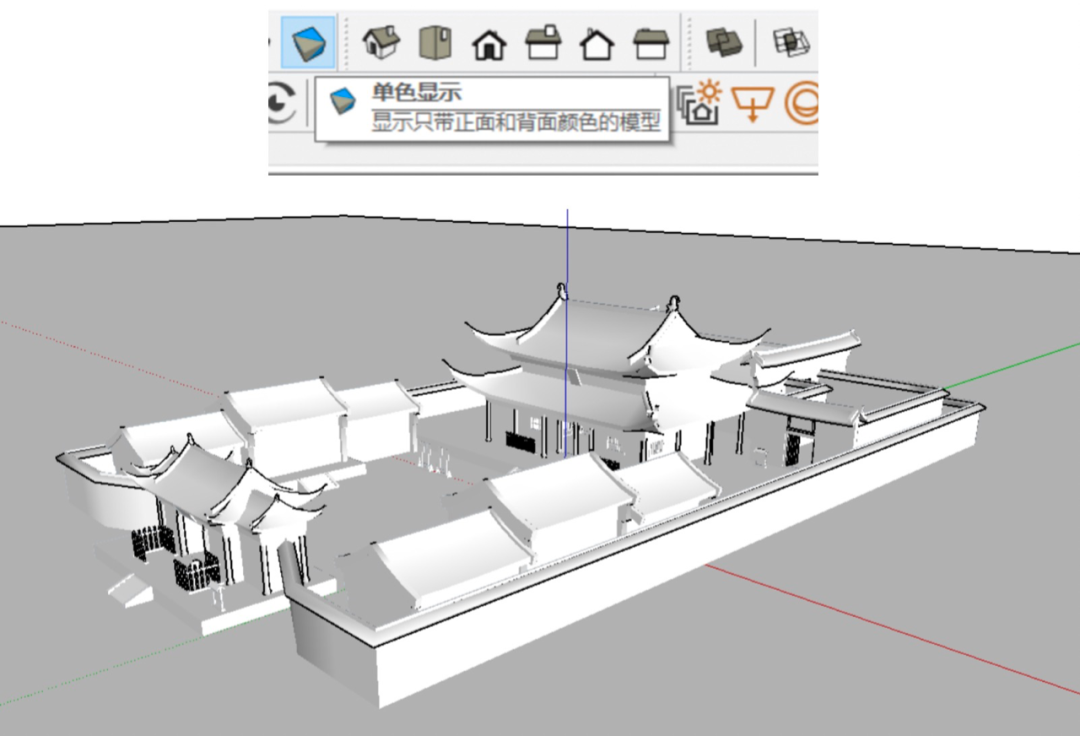The width and height of the screenshot is (1080, 736).
Task: Click the 单色显示 tooltip title text
Action: 417,92
